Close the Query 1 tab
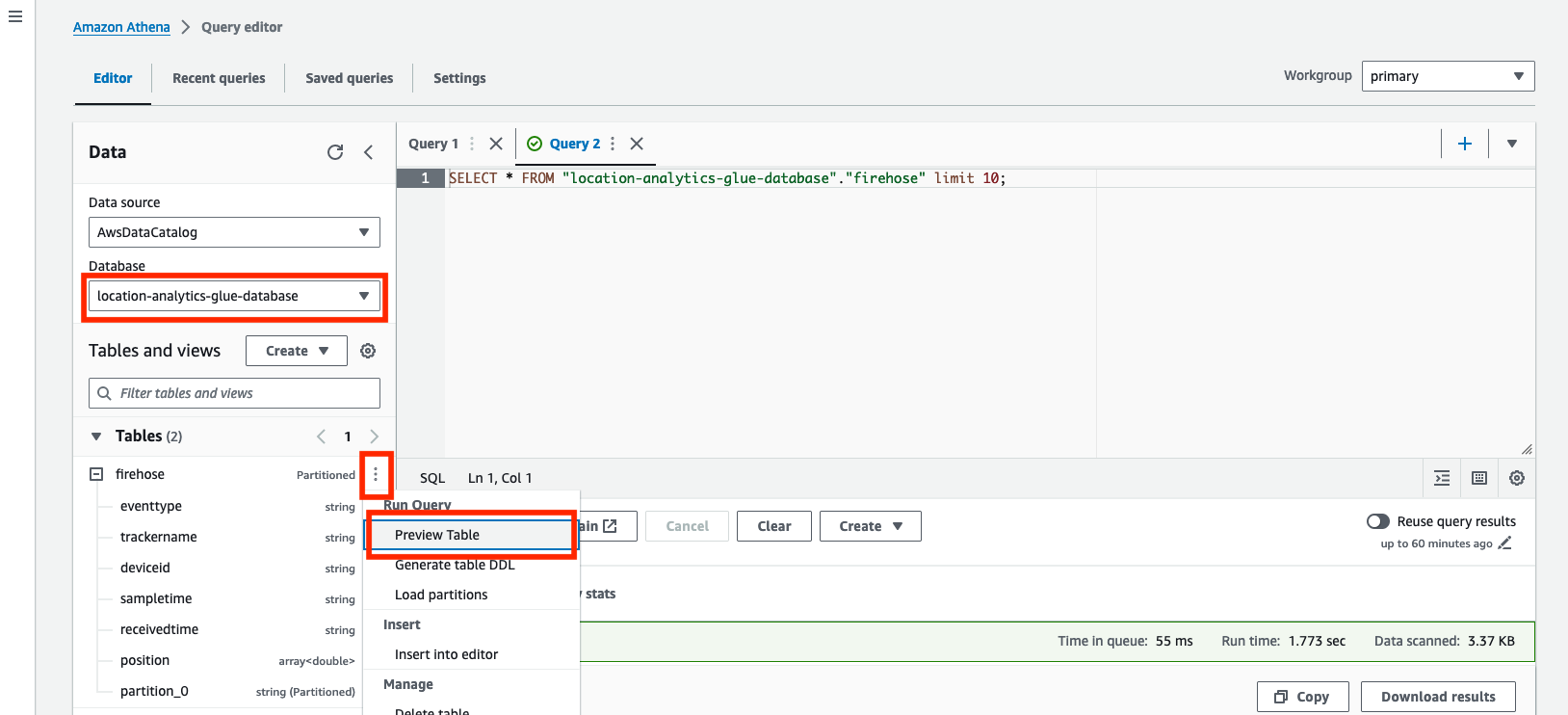 click(496, 144)
